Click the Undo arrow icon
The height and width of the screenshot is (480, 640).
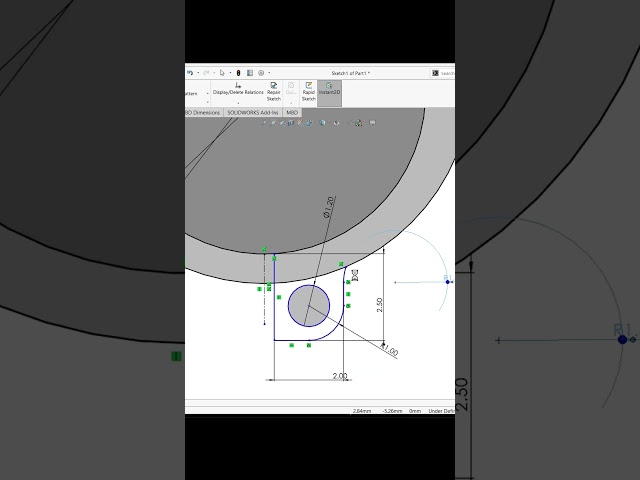[x=190, y=73]
